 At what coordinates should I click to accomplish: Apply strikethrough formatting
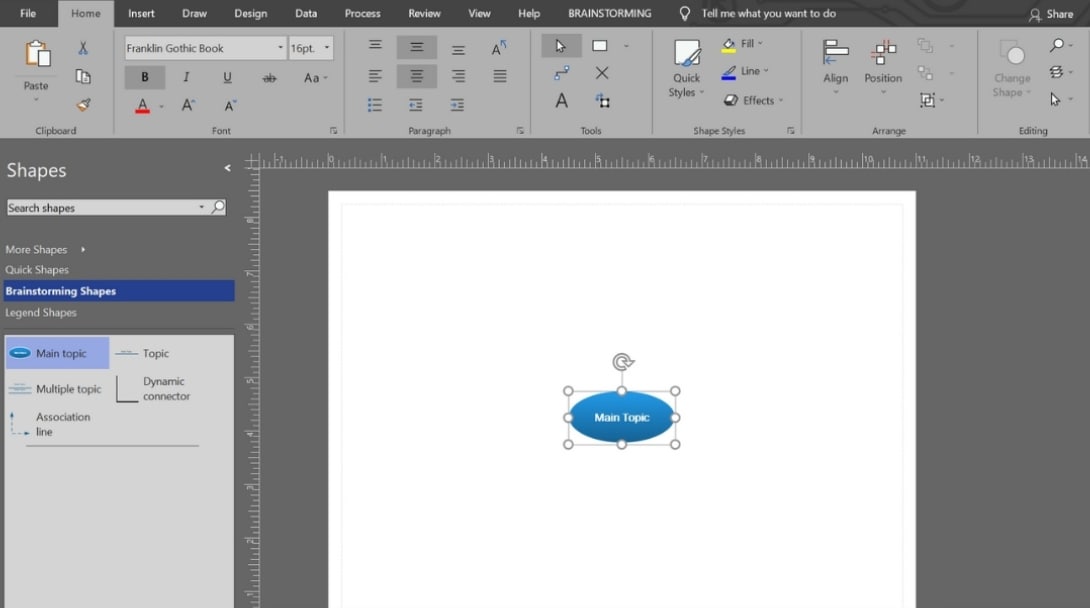[x=269, y=78]
